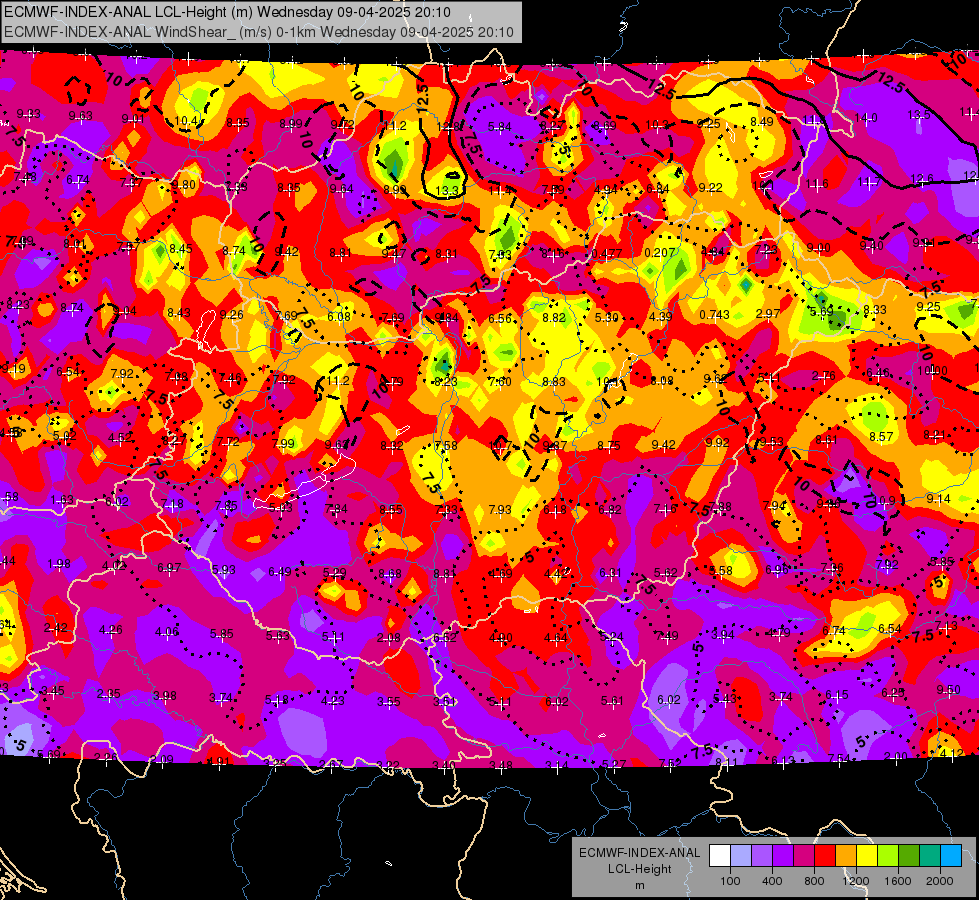Click the legend tick label '400'

pyautogui.click(x=772, y=881)
